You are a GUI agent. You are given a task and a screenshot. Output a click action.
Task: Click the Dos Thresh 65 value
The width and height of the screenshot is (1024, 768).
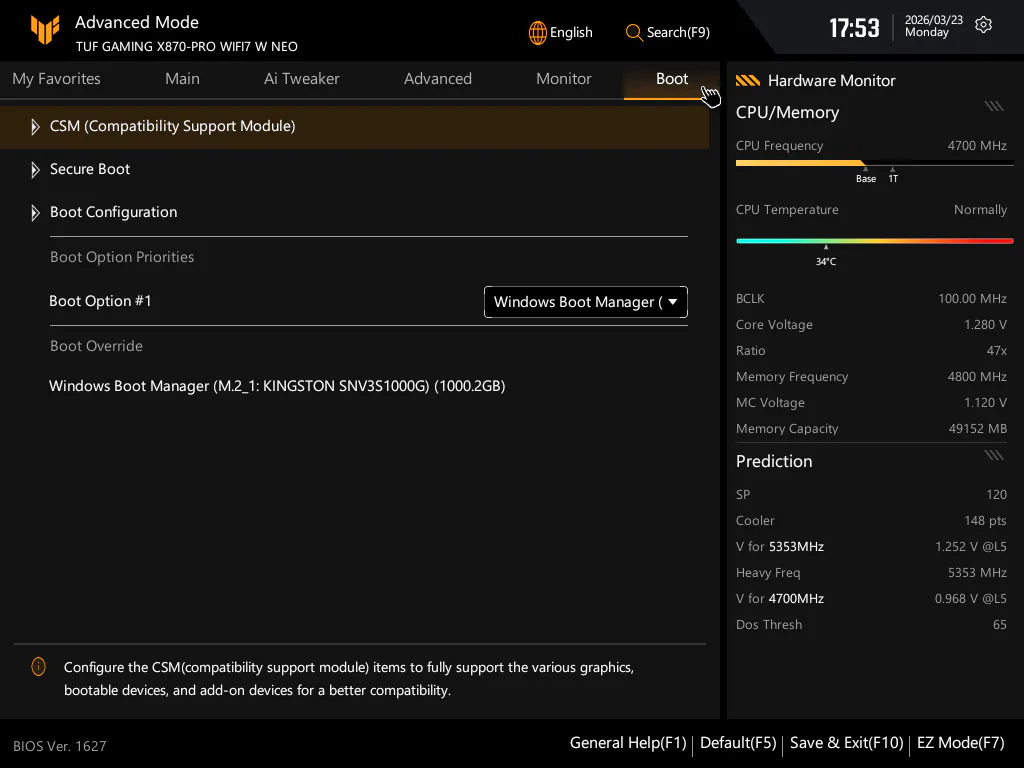coord(1000,625)
